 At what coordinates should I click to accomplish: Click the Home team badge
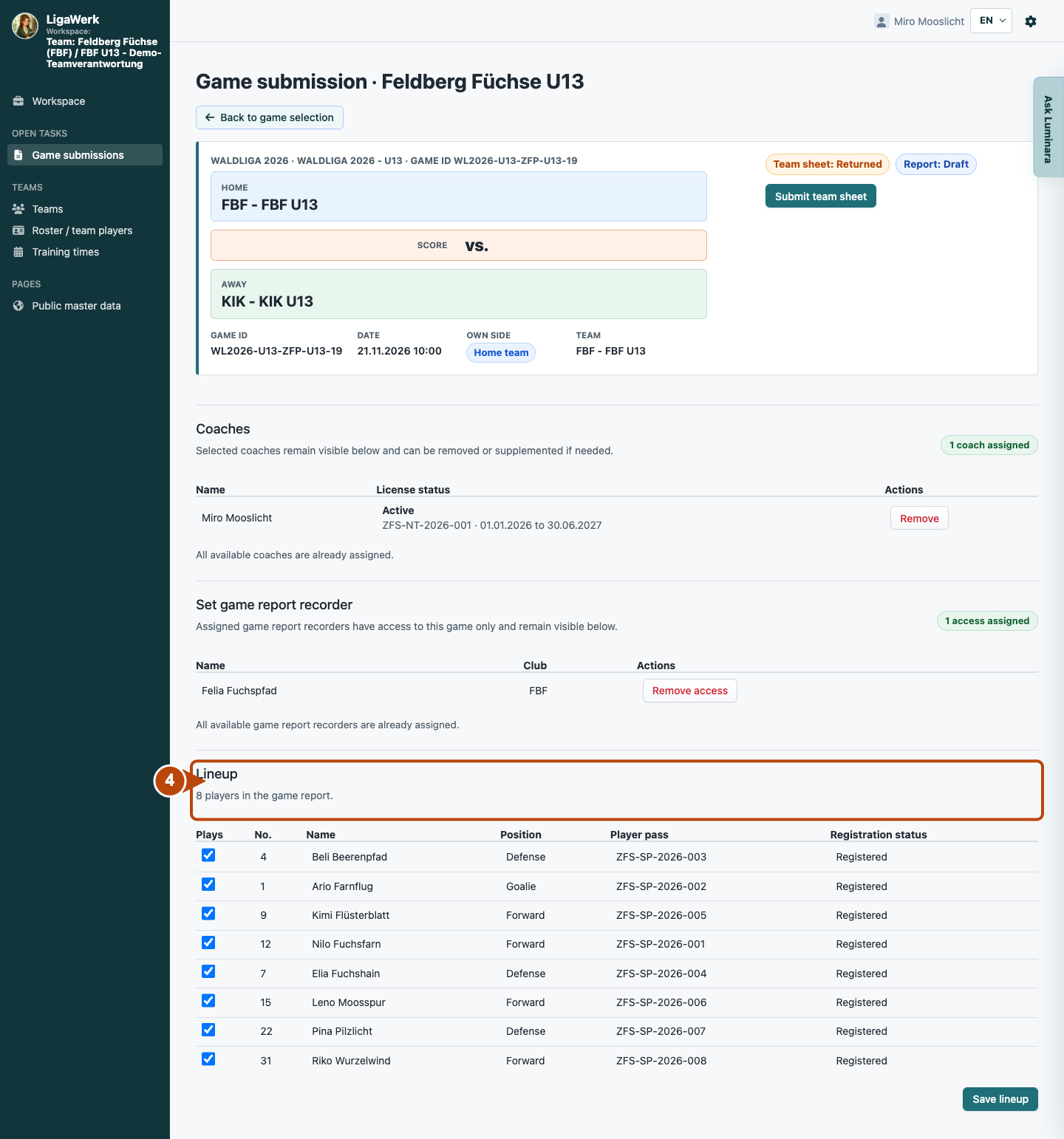tap(501, 353)
